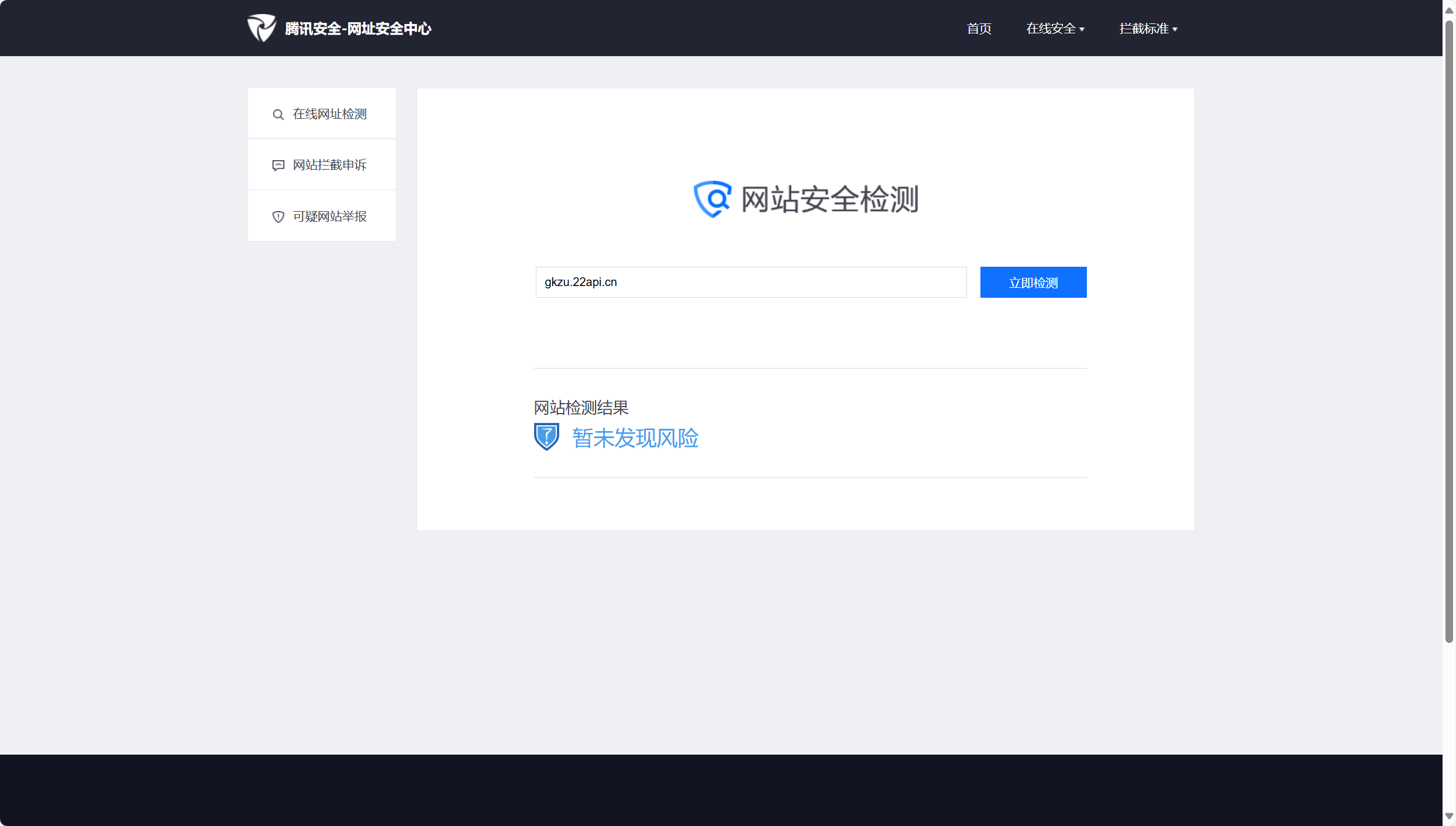Click the result shield question-mark icon
This screenshot has height=826, width=1456.
tap(546, 437)
